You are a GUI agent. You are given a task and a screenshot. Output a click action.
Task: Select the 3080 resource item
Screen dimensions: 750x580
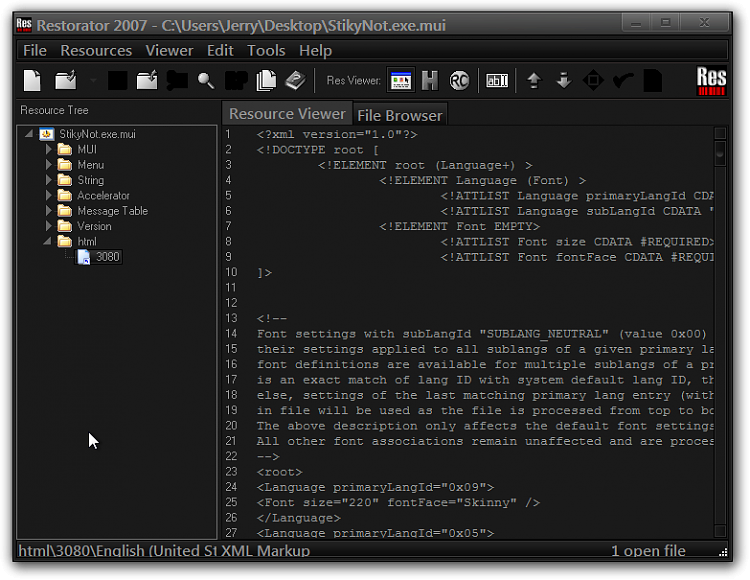tap(107, 257)
